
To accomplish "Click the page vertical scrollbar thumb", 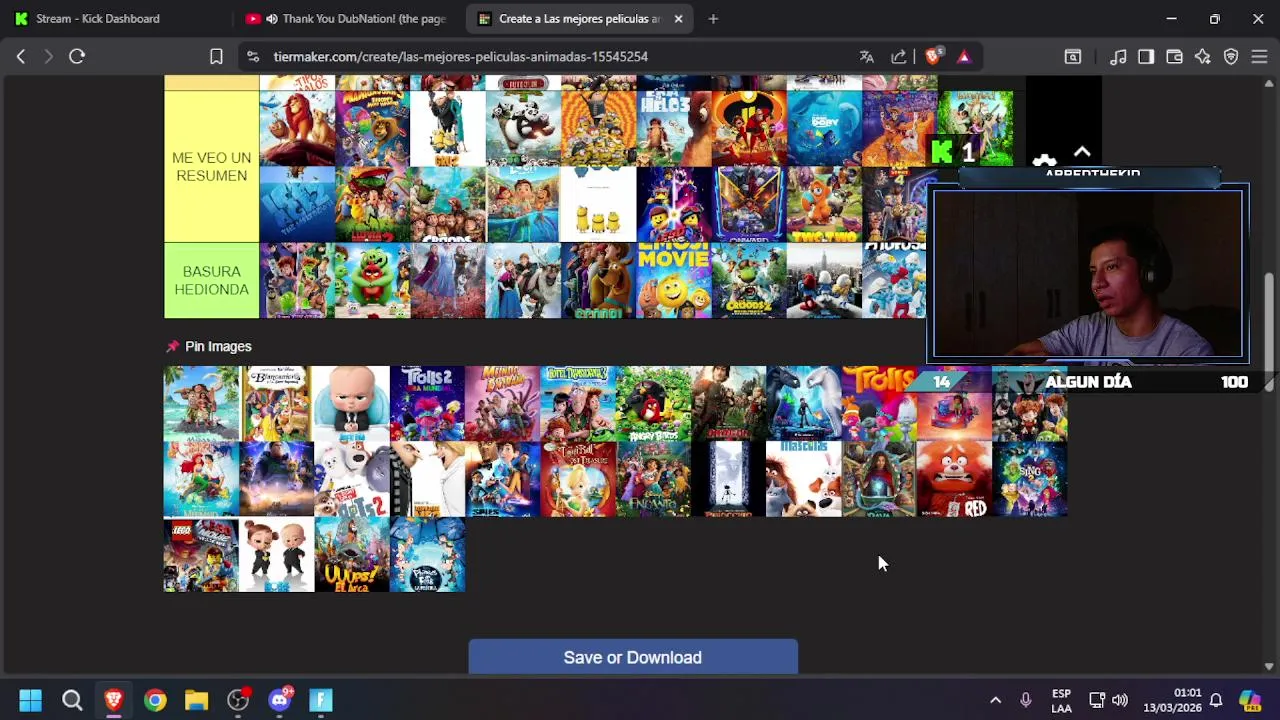I will (1269, 330).
